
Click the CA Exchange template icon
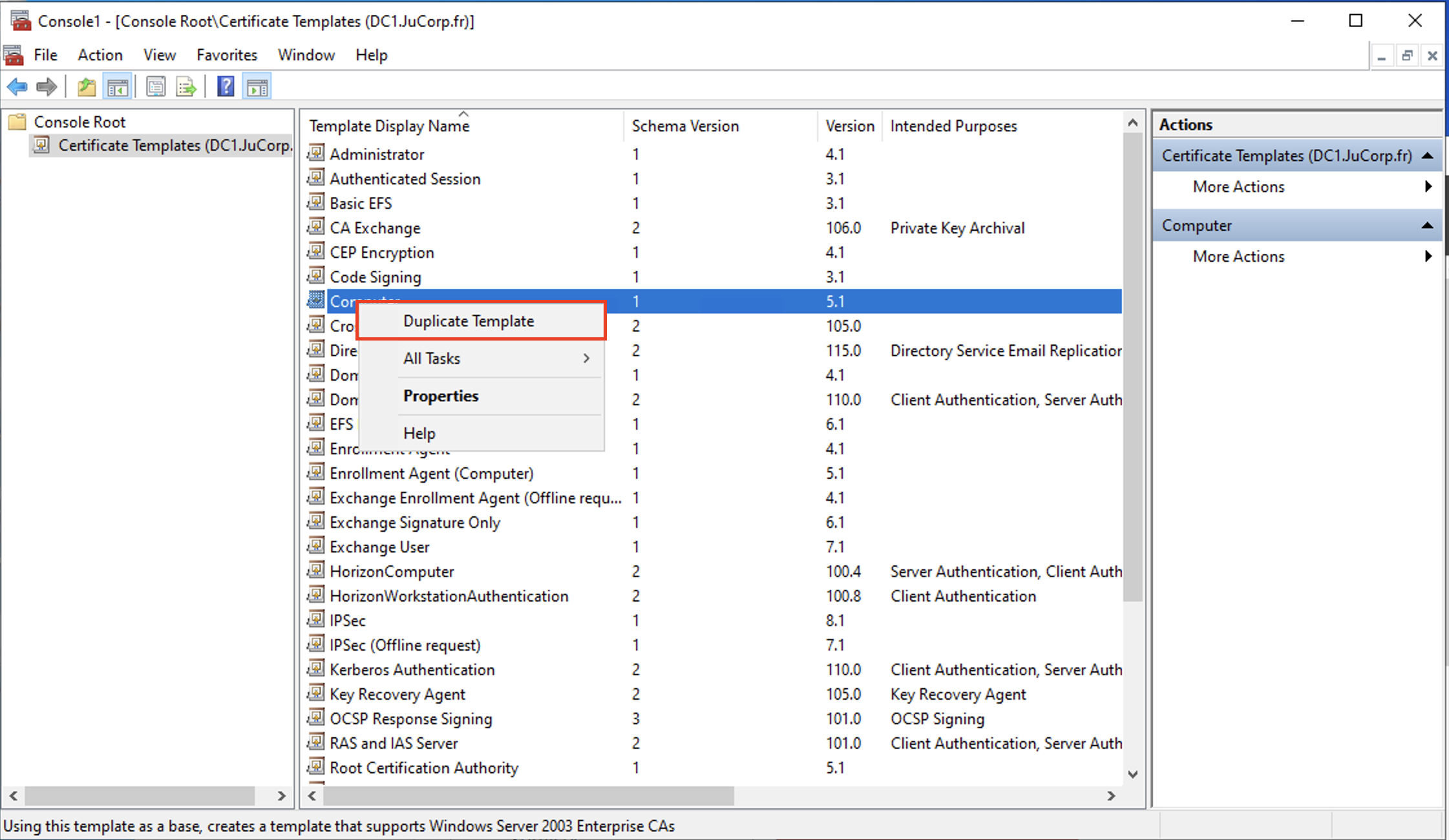(315, 227)
